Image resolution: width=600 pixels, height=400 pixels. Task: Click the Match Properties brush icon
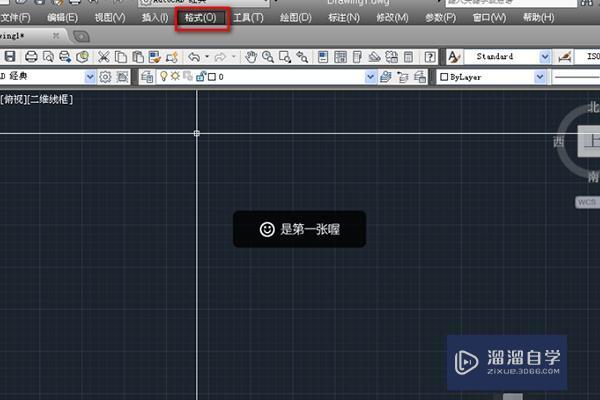(x=155, y=57)
